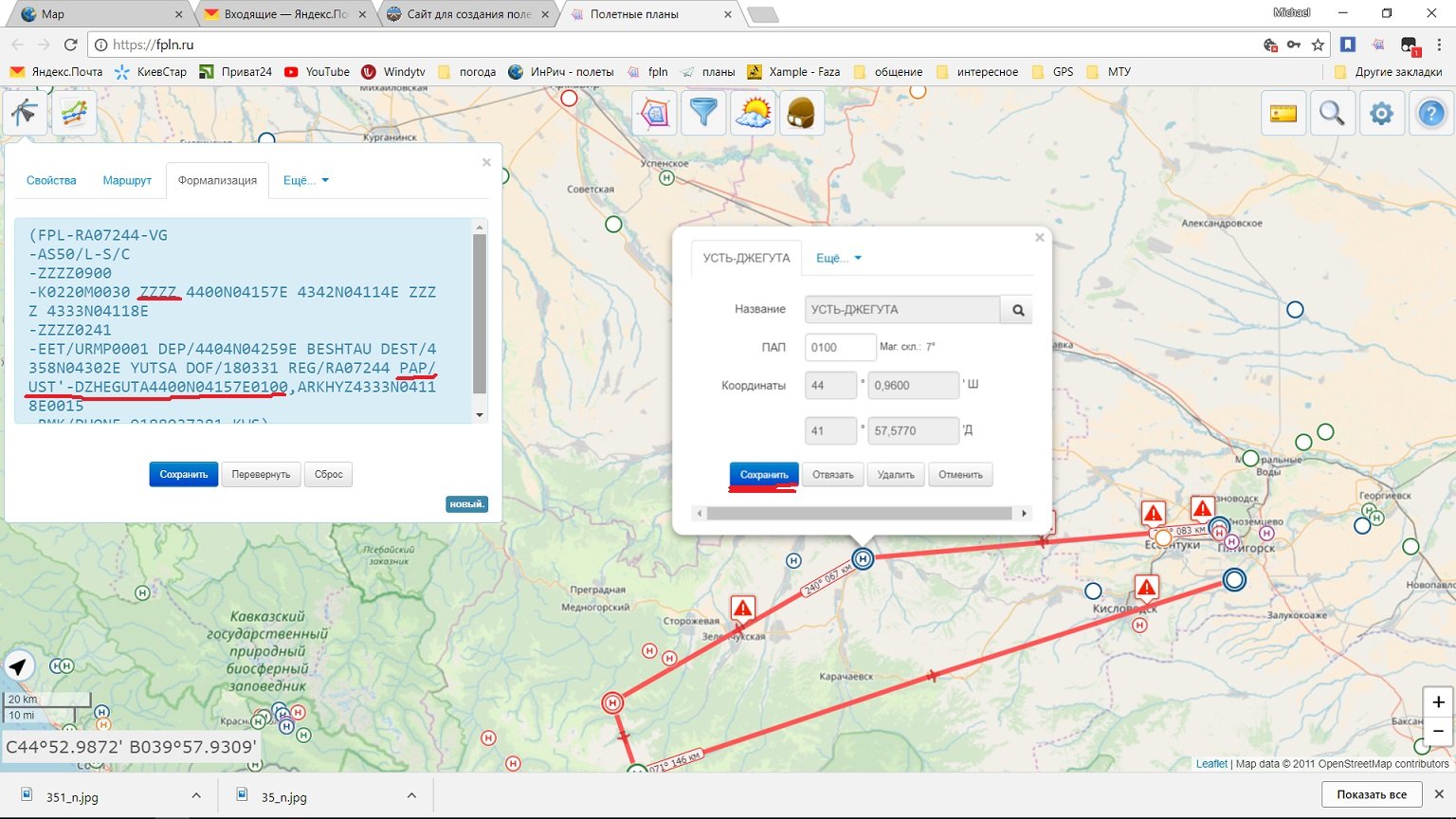The image size is (1456, 819).
Task: Expand the Ещё dropdown in waypoint popup
Action: 838,258
